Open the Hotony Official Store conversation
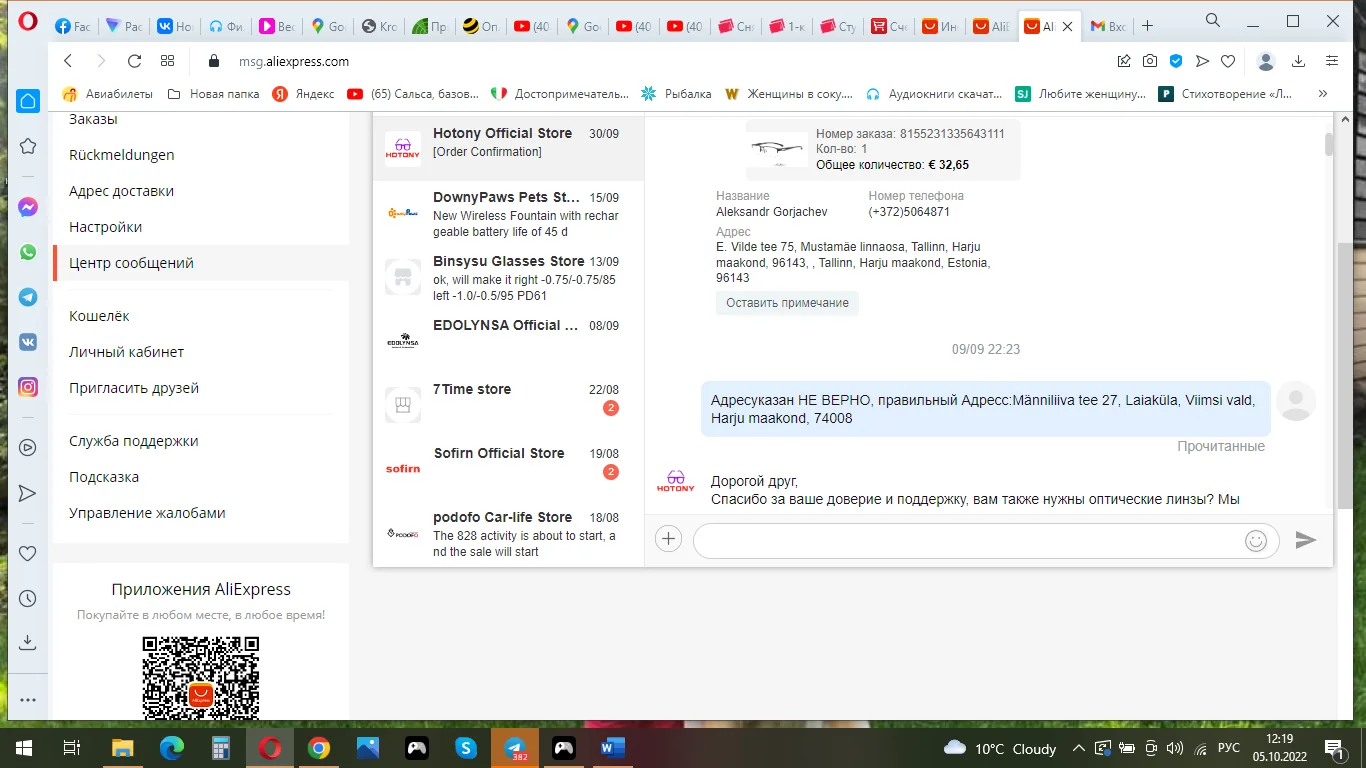This screenshot has height=768, width=1366. pyautogui.click(x=508, y=148)
